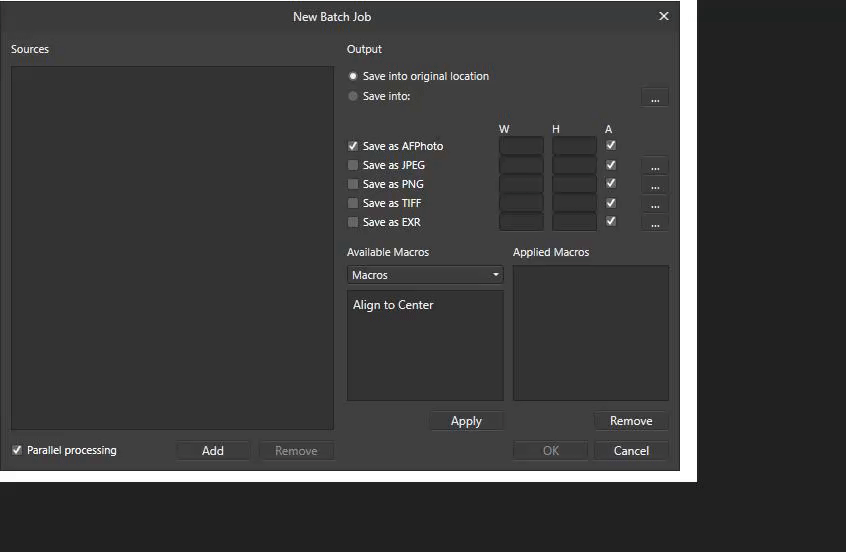Toggle aspect checkbox in TIFF row
Viewport: 846px width, 552px height.
point(611,203)
